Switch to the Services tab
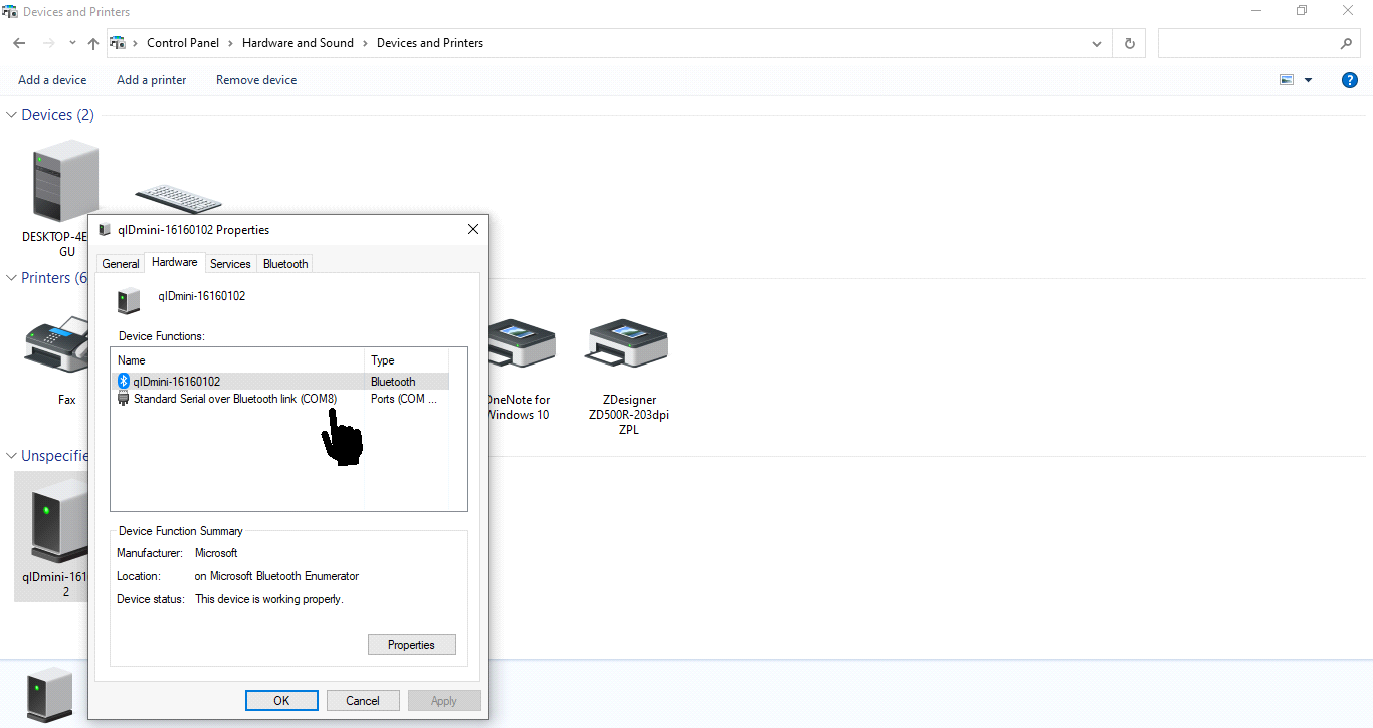The width and height of the screenshot is (1373, 728). pyautogui.click(x=230, y=264)
